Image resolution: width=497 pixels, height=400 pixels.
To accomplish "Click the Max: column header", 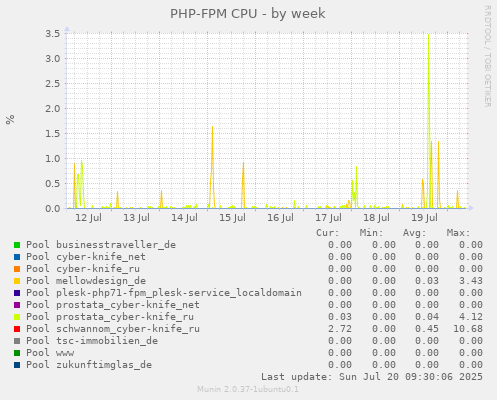I will click(458, 233).
